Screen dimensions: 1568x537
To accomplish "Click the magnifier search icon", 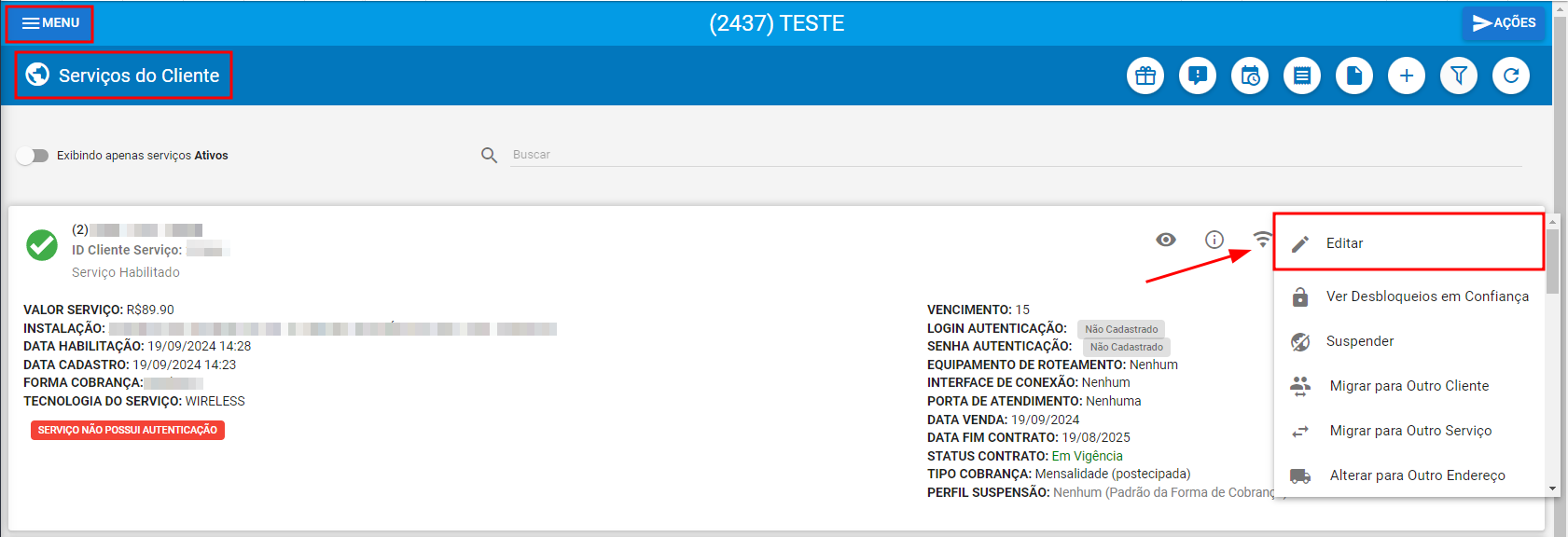I will (489, 155).
